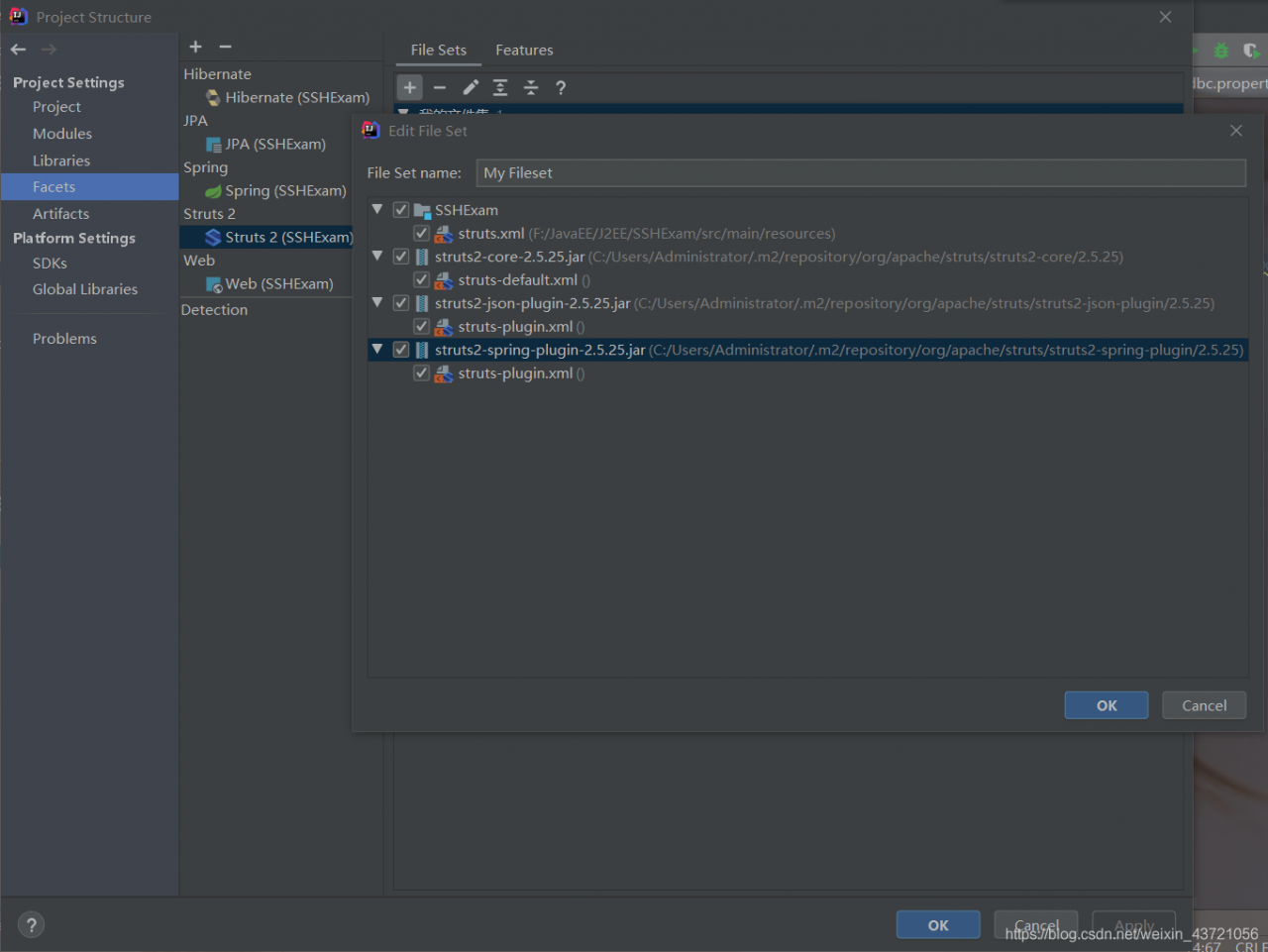Uncheck the struts2-core-2.5.25.jar checkbox
This screenshot has width=1268, height=952.
[401, 257]
